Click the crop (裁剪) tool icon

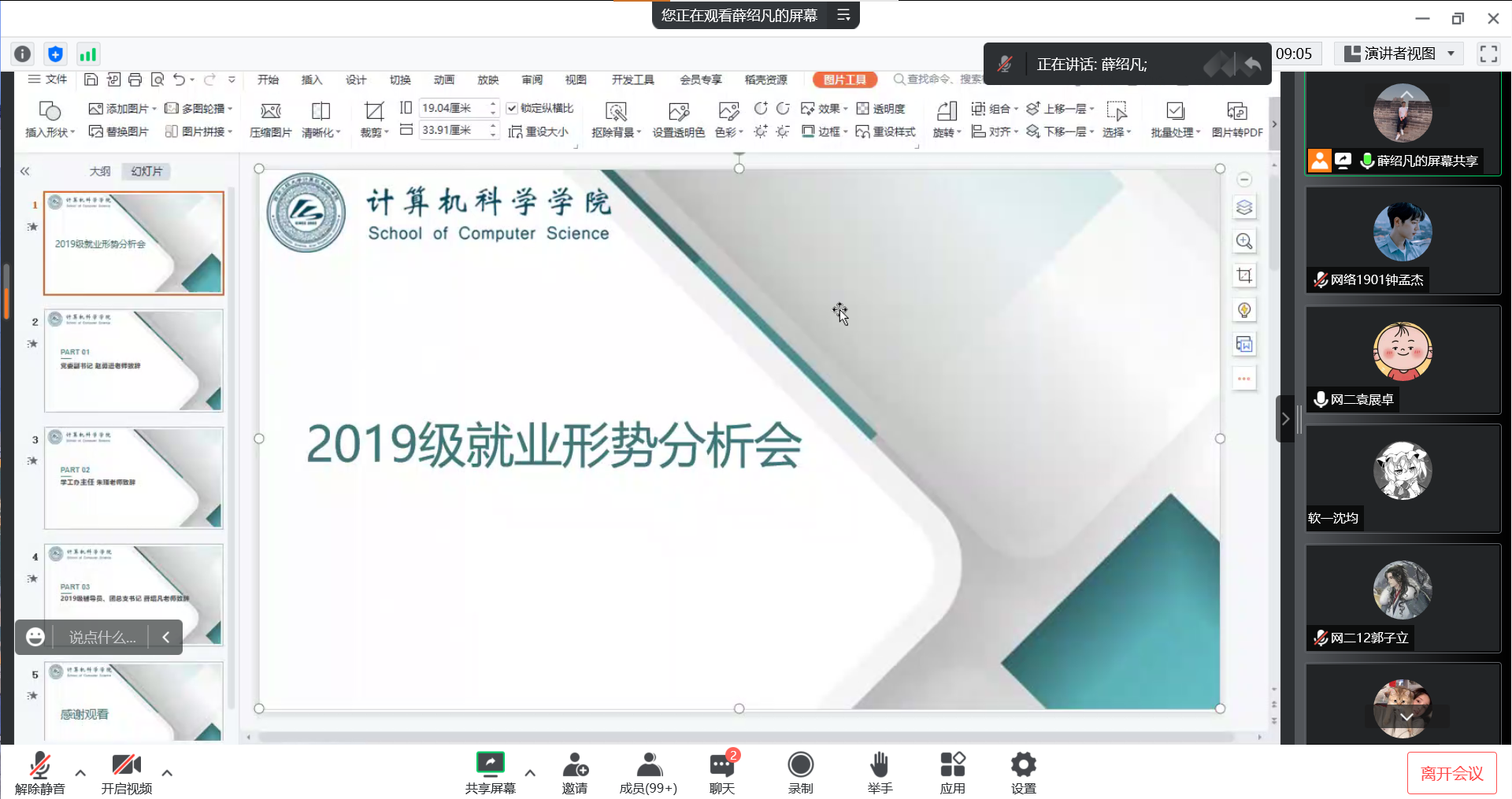(x=374, y=111)
